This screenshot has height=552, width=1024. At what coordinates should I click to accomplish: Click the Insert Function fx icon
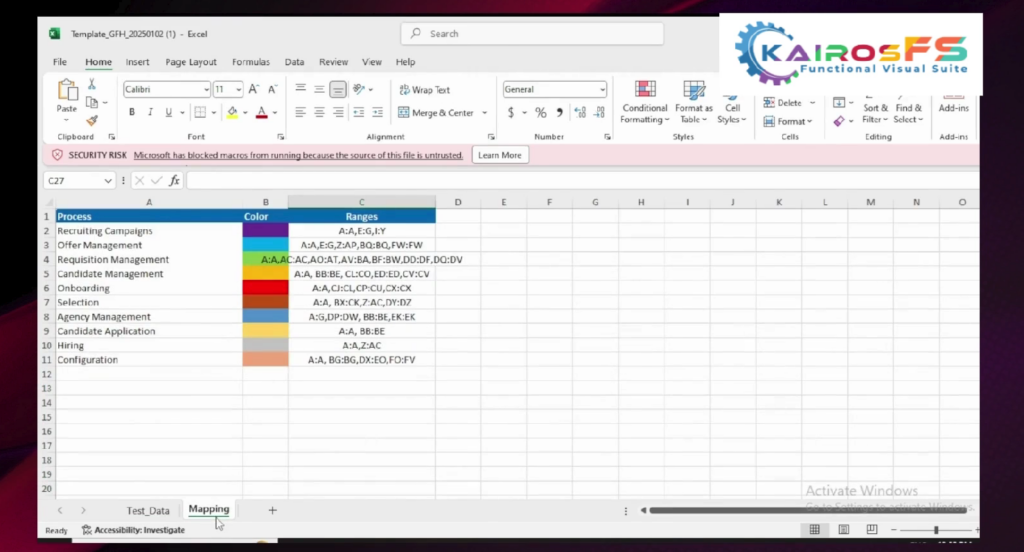point(174,181)
